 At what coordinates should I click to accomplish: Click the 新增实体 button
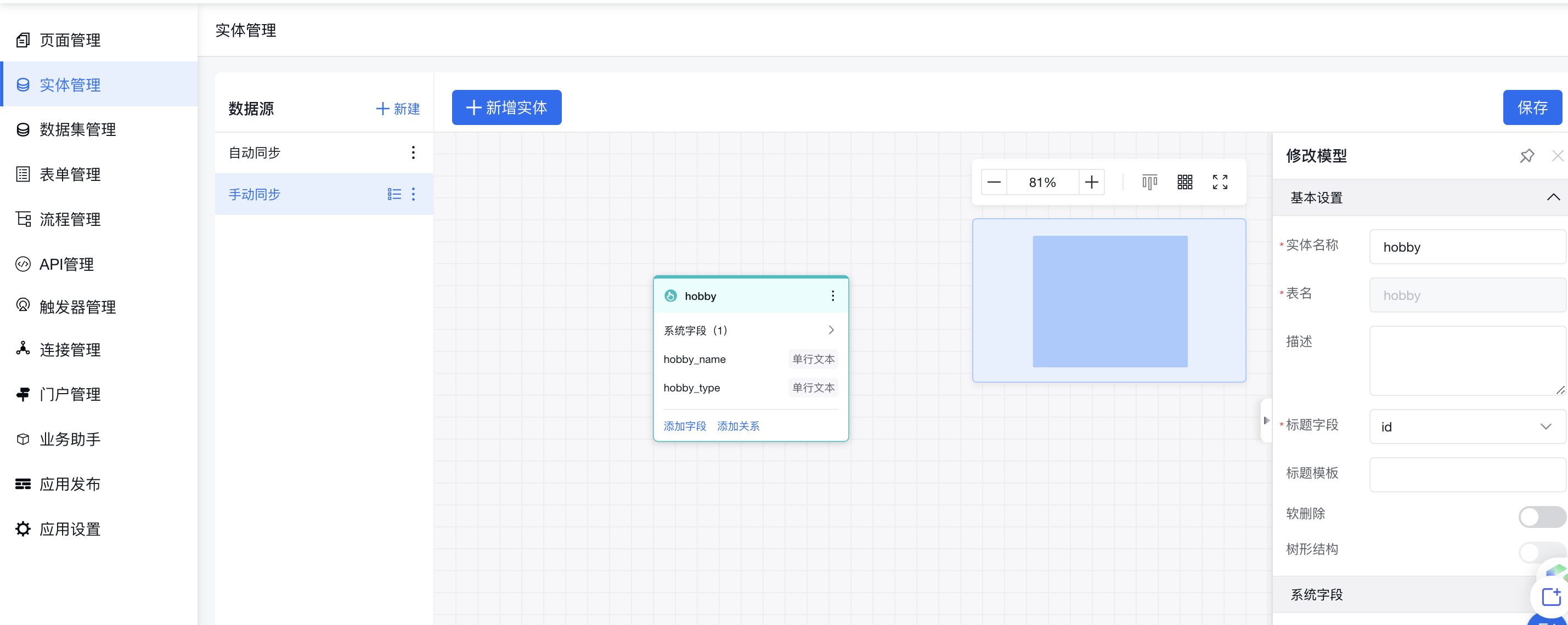click(x=506, y=107)
